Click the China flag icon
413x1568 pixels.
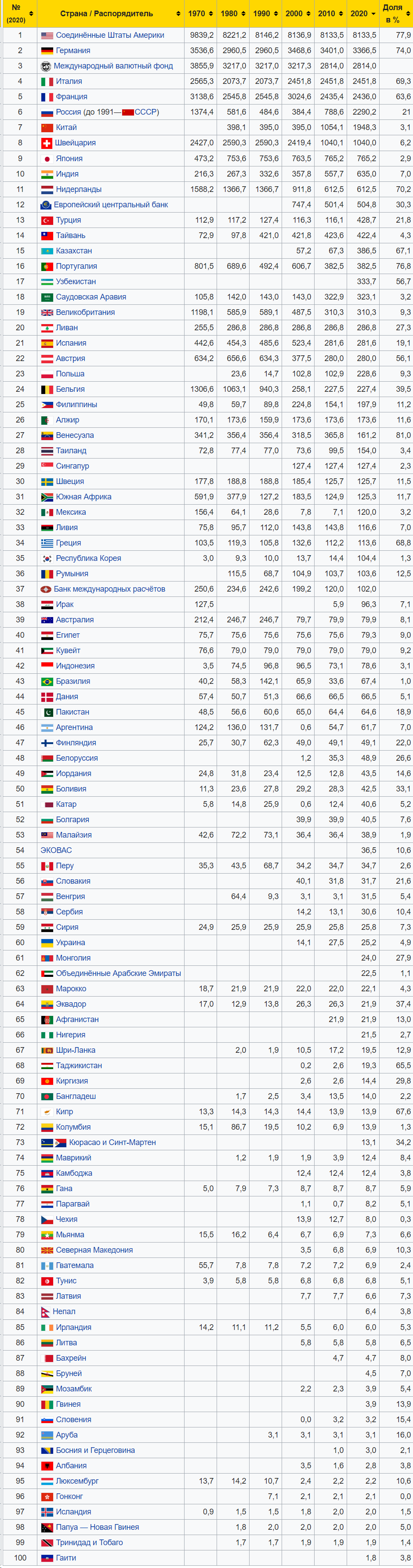coord(47,128)
